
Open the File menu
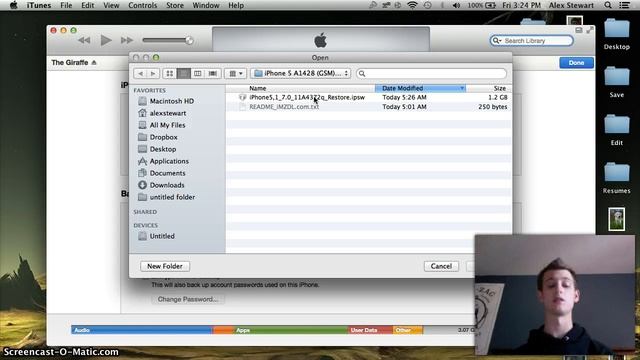click(x=66, y=5)
